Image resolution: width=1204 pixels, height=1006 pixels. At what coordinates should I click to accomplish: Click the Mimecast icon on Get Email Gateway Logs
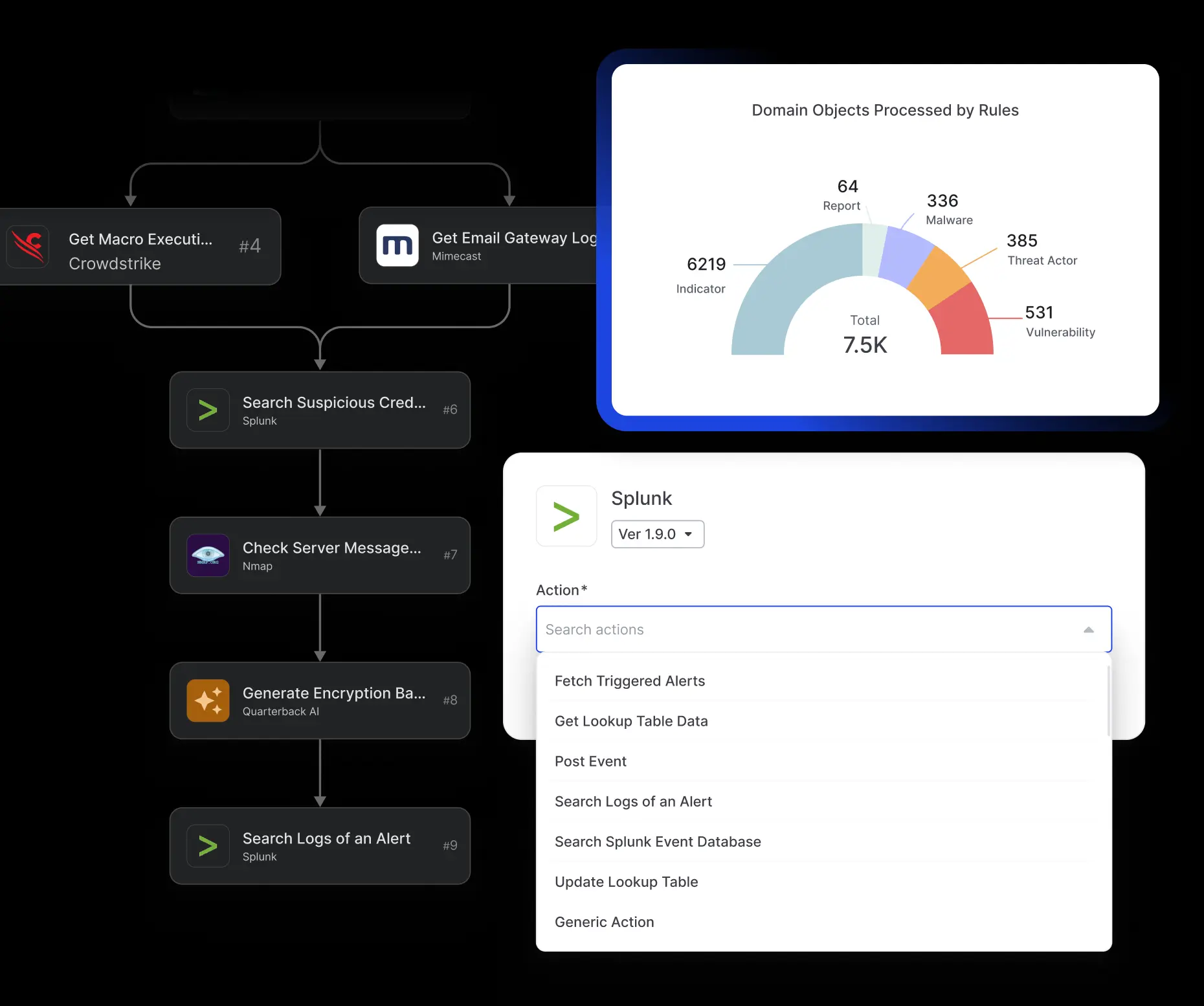click(x=397, y=245)
